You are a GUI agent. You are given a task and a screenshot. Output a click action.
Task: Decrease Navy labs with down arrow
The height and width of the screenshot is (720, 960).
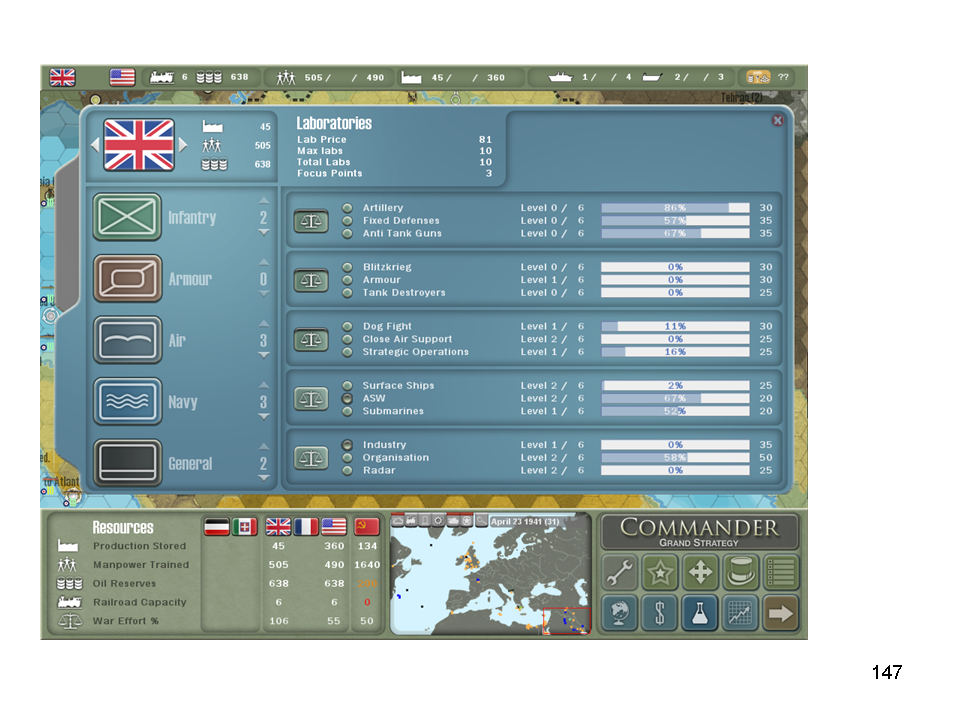pos(264,417)
